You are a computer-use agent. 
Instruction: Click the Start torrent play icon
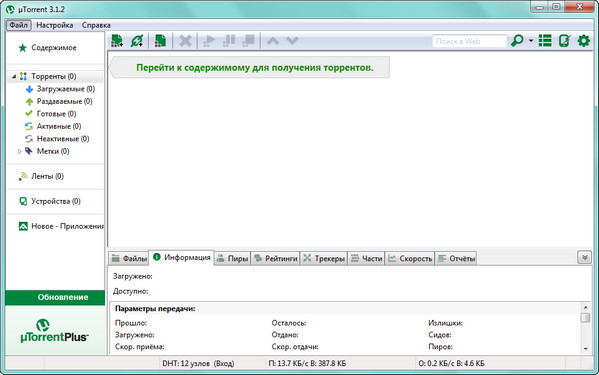point(209,40)
